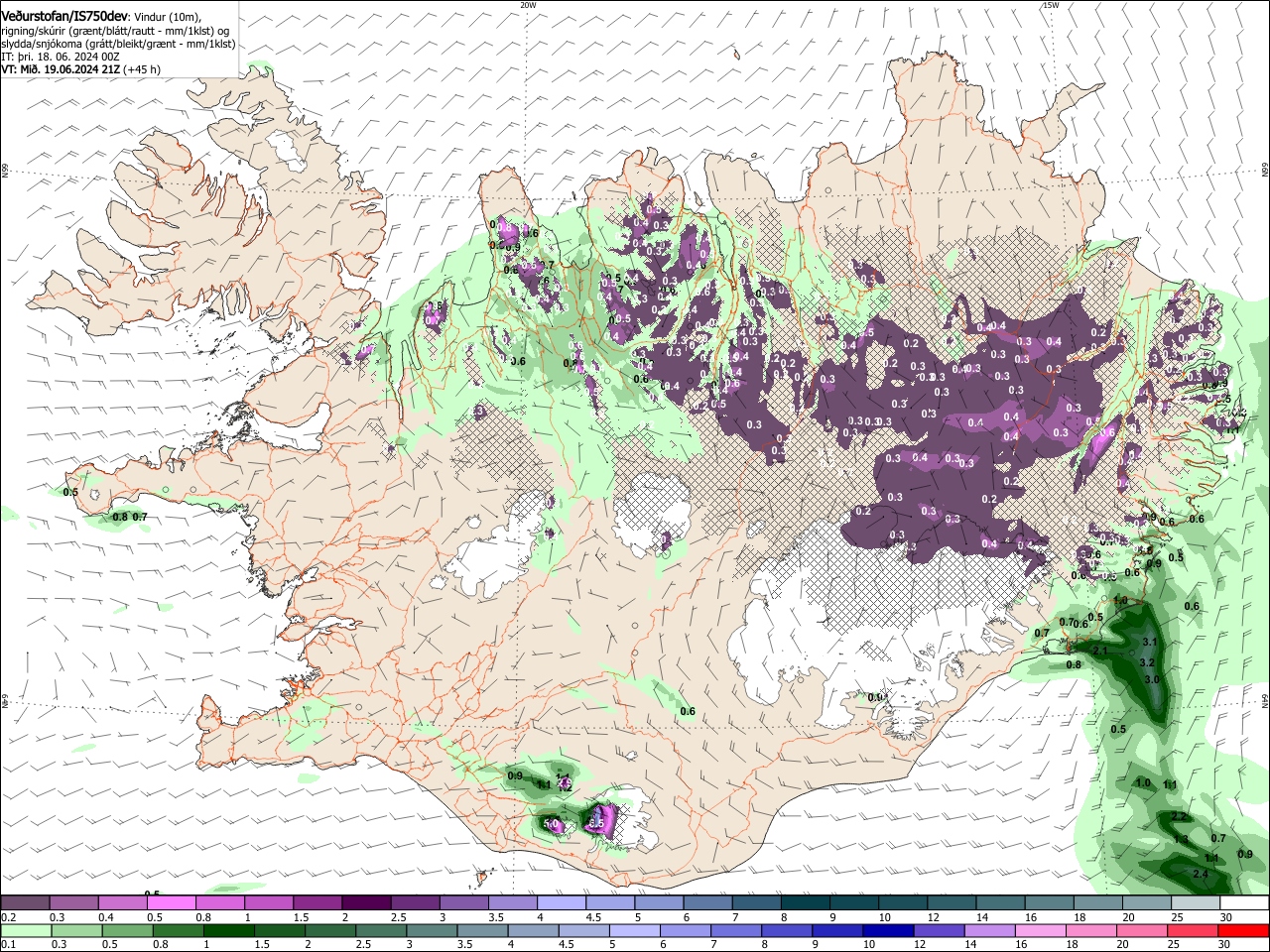
Task: Select the light pink swatch between 16 and 18
Action: 1041,930
